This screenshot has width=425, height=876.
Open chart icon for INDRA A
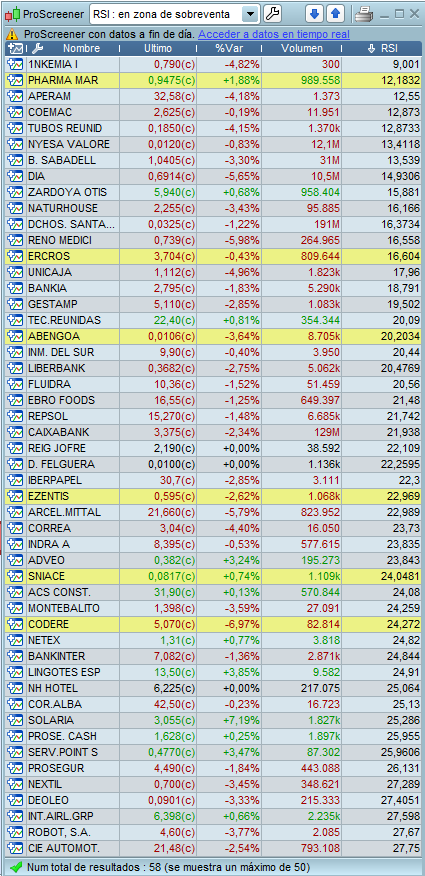pos(15,544)
